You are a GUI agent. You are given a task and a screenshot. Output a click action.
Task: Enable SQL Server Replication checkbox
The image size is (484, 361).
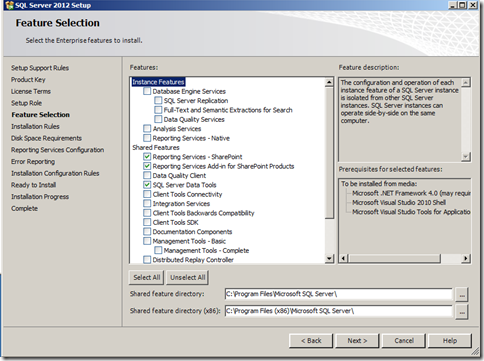[x=158, y=101]
